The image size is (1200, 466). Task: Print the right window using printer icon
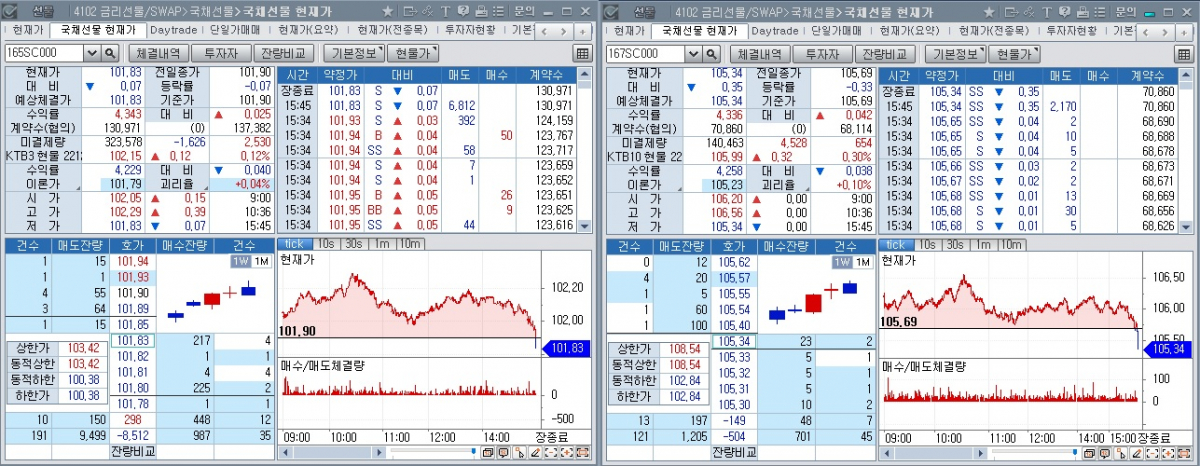[x=1083, y=11]
